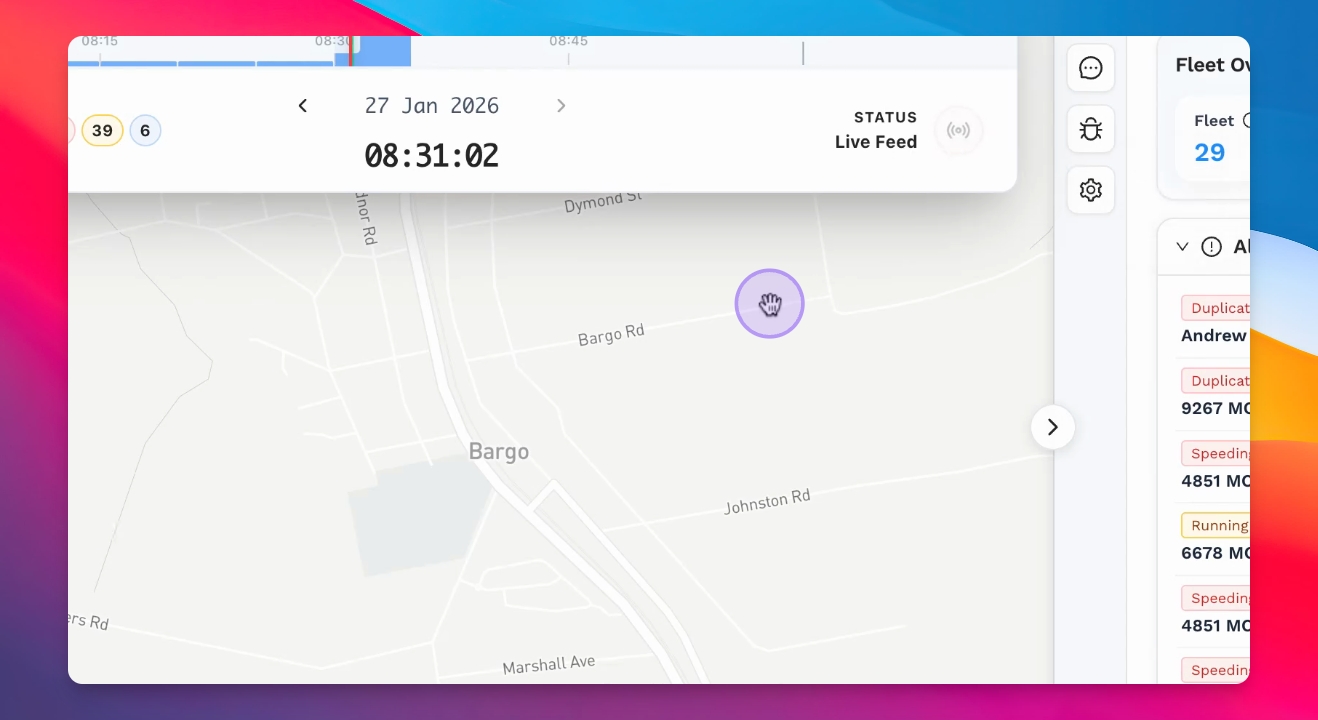Screen dimensions: 1318x720
Task: Open settings via the gear icon
Action: click(1091, 189)
